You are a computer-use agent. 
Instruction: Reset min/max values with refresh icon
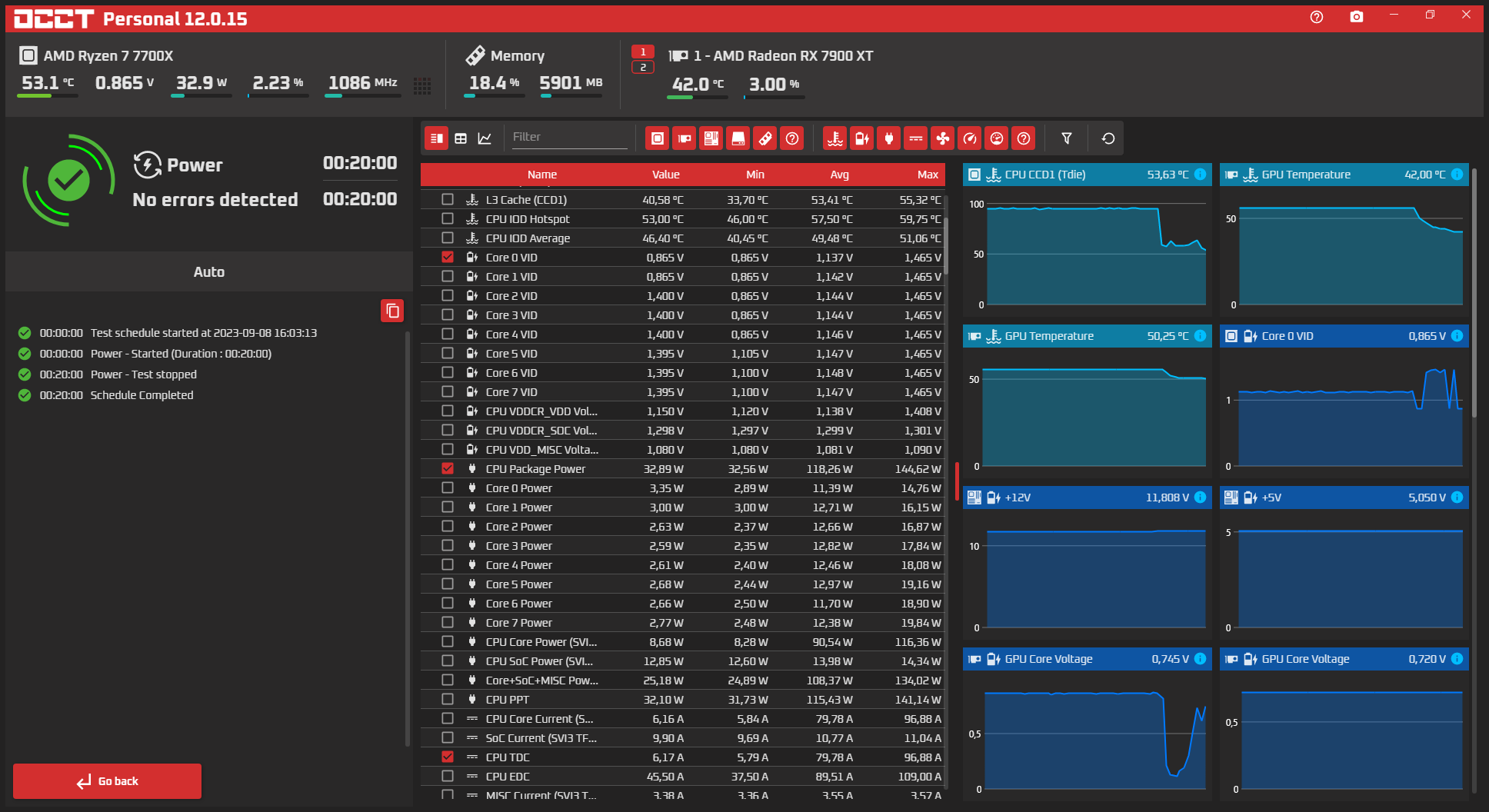click(1108, 138)
